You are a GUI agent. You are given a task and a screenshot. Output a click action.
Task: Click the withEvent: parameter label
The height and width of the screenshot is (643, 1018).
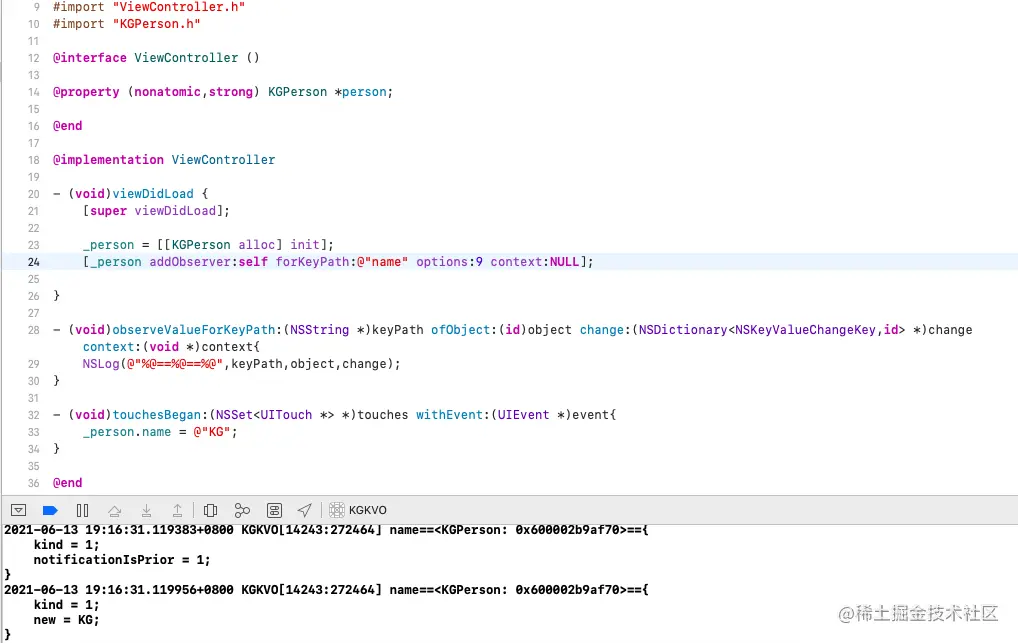tap(453, 415)
